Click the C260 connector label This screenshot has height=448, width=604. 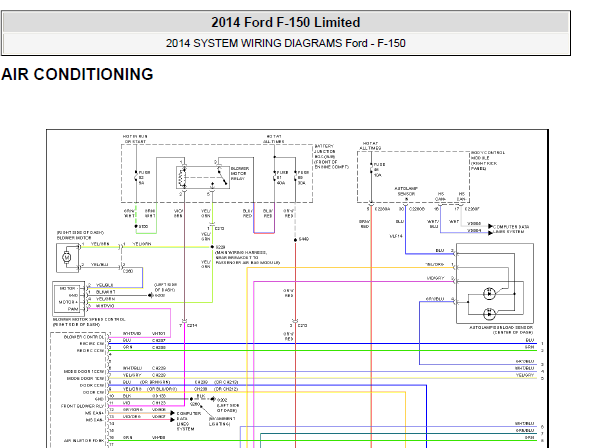128,271
